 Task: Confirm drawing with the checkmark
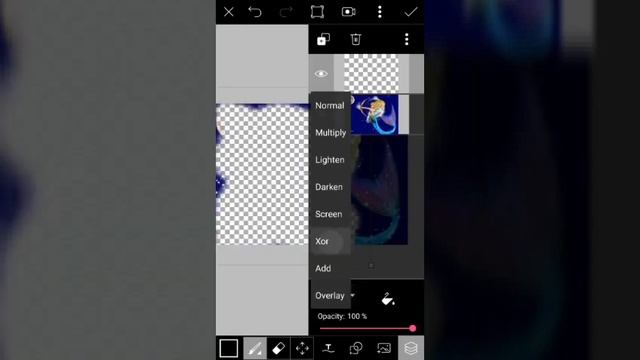[411, 12]
